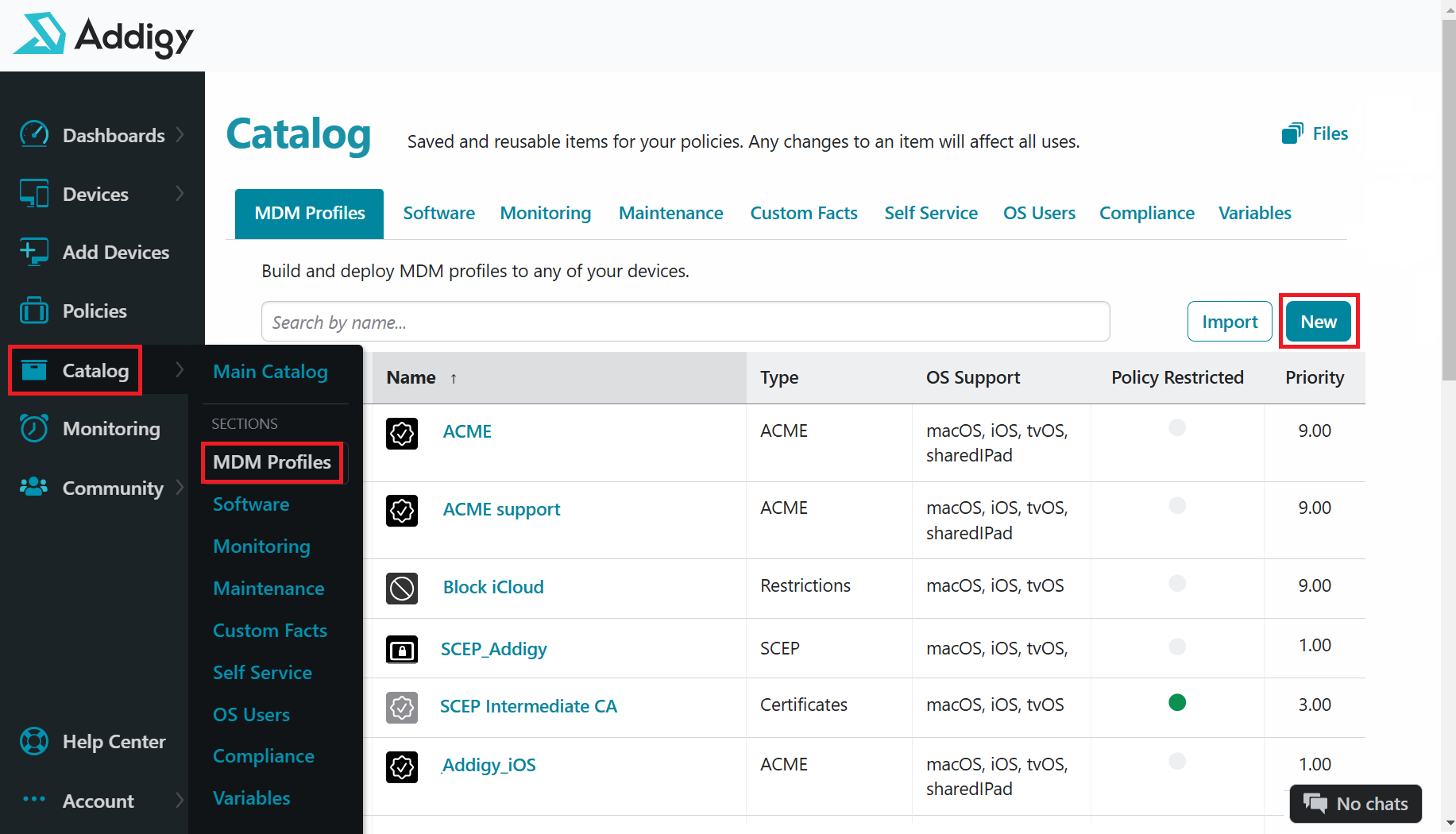Select Custom Facts in Catalog flyout

(x=270, y=631)
